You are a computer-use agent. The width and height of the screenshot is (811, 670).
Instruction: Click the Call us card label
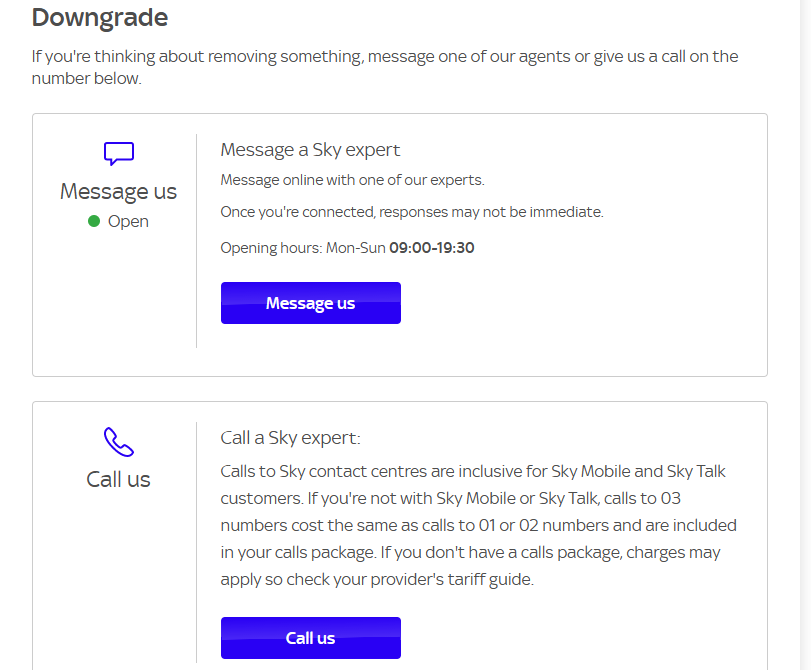[118, 478]
